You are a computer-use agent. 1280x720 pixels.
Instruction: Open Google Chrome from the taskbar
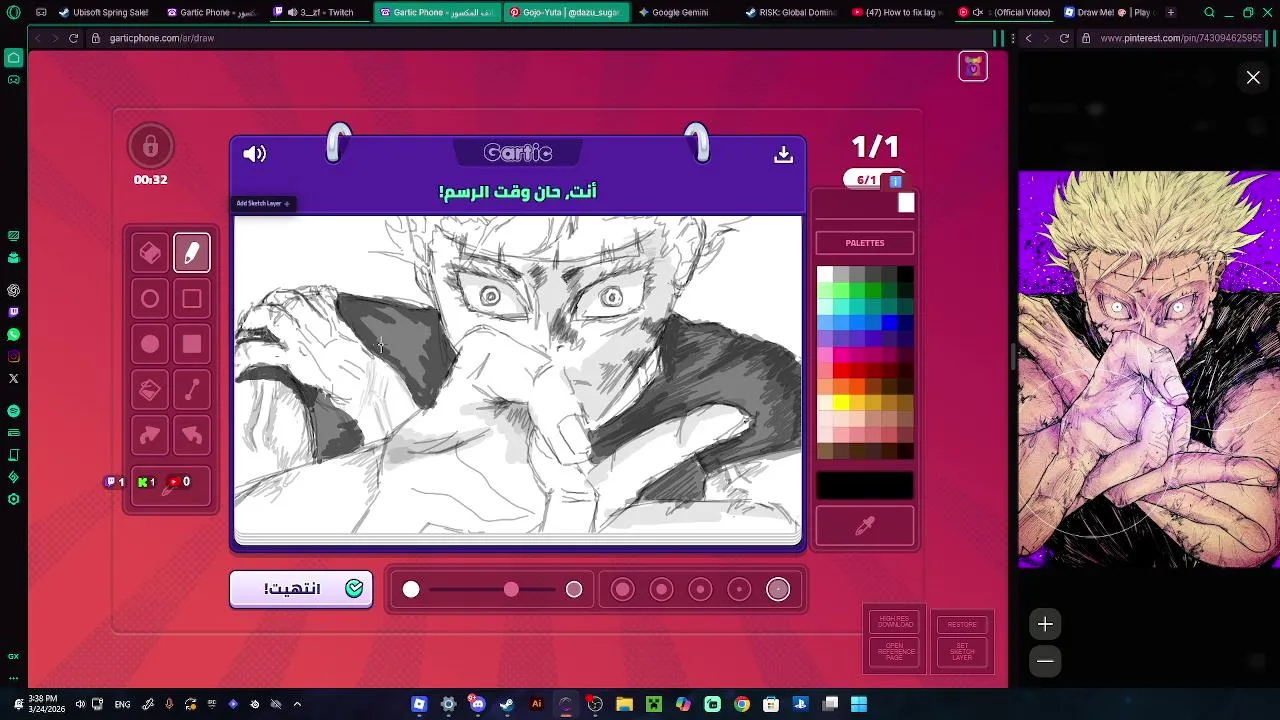(x=741, y=704)
